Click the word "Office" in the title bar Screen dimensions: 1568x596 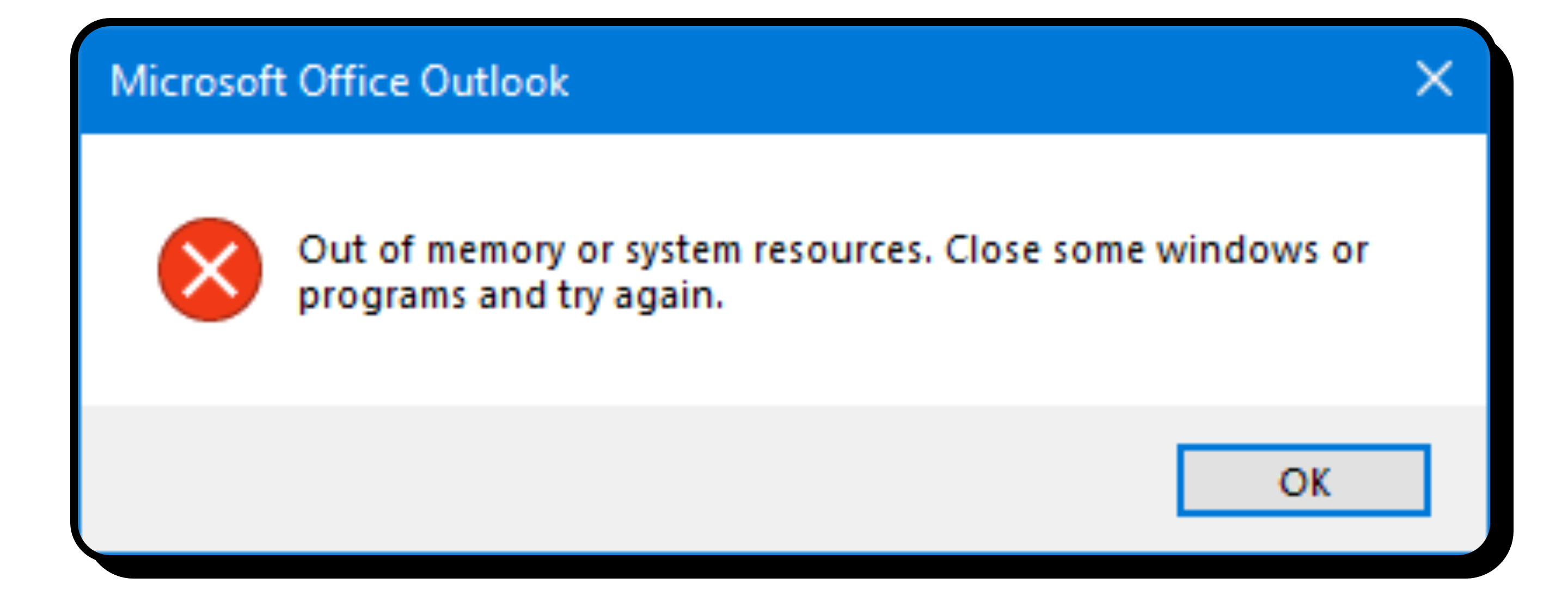[x=353, y=81]
